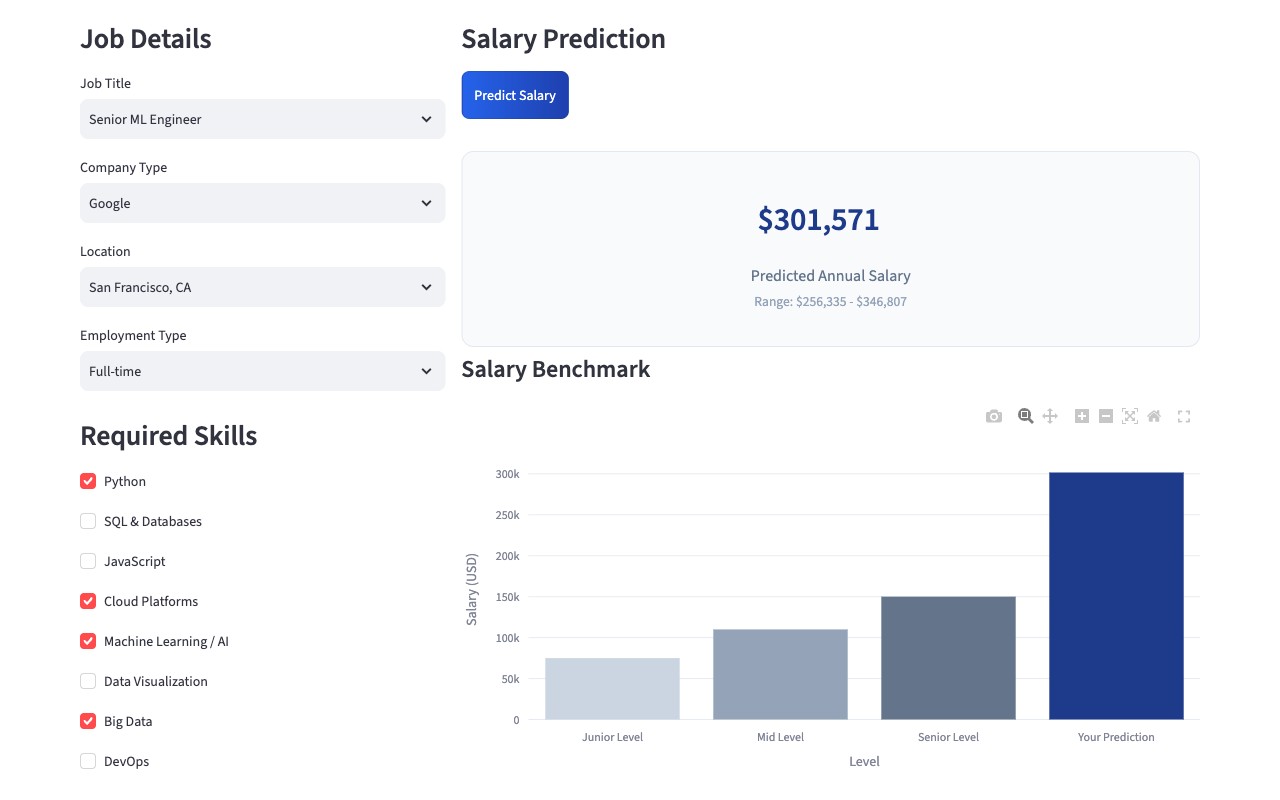1280x800 pixels.
Task: Tick the JavaScript checkbox
Action: (88, 561)
